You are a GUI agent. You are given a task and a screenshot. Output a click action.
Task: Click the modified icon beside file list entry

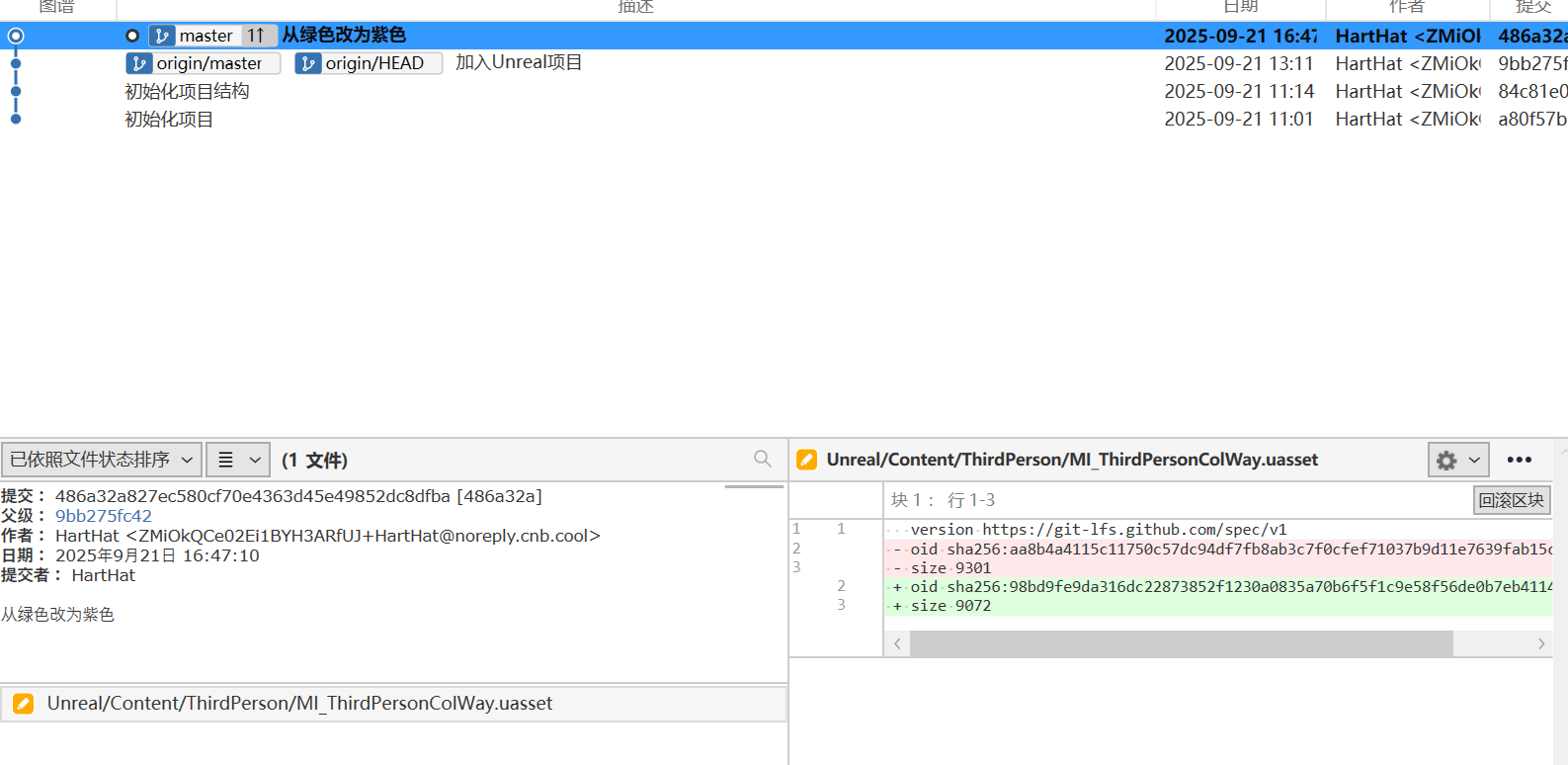point(24,704)
